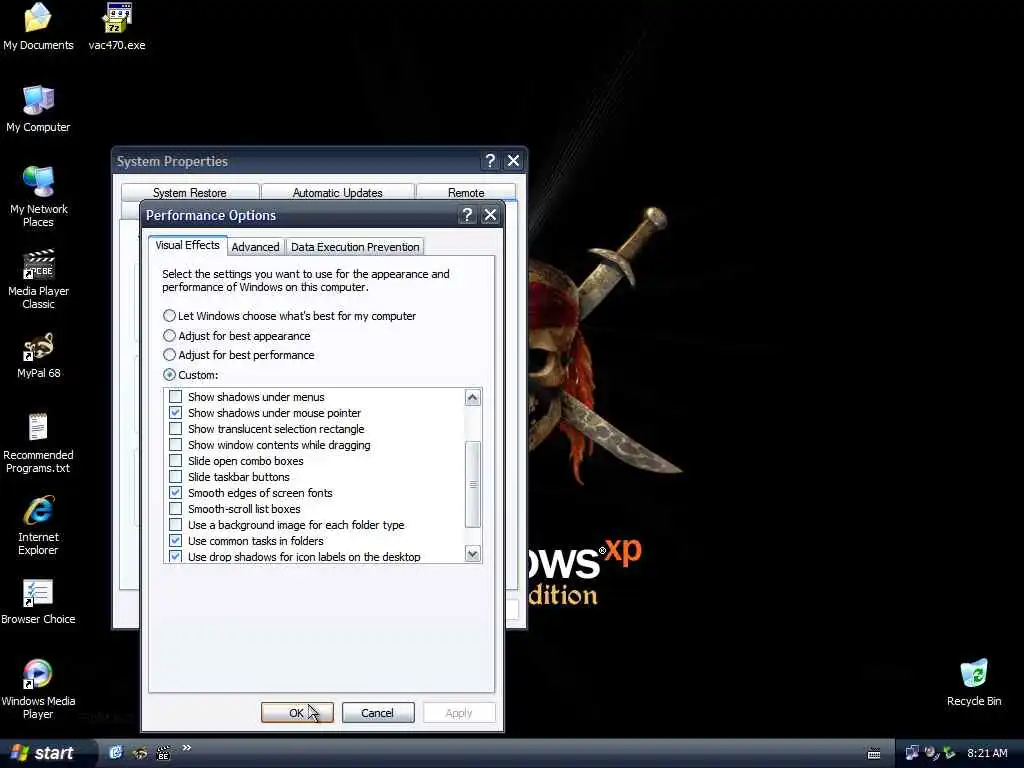Launch Media Player Classic desktop shortcut
This screenshot has height=768, width=1024.
click(x=38, y=279)
